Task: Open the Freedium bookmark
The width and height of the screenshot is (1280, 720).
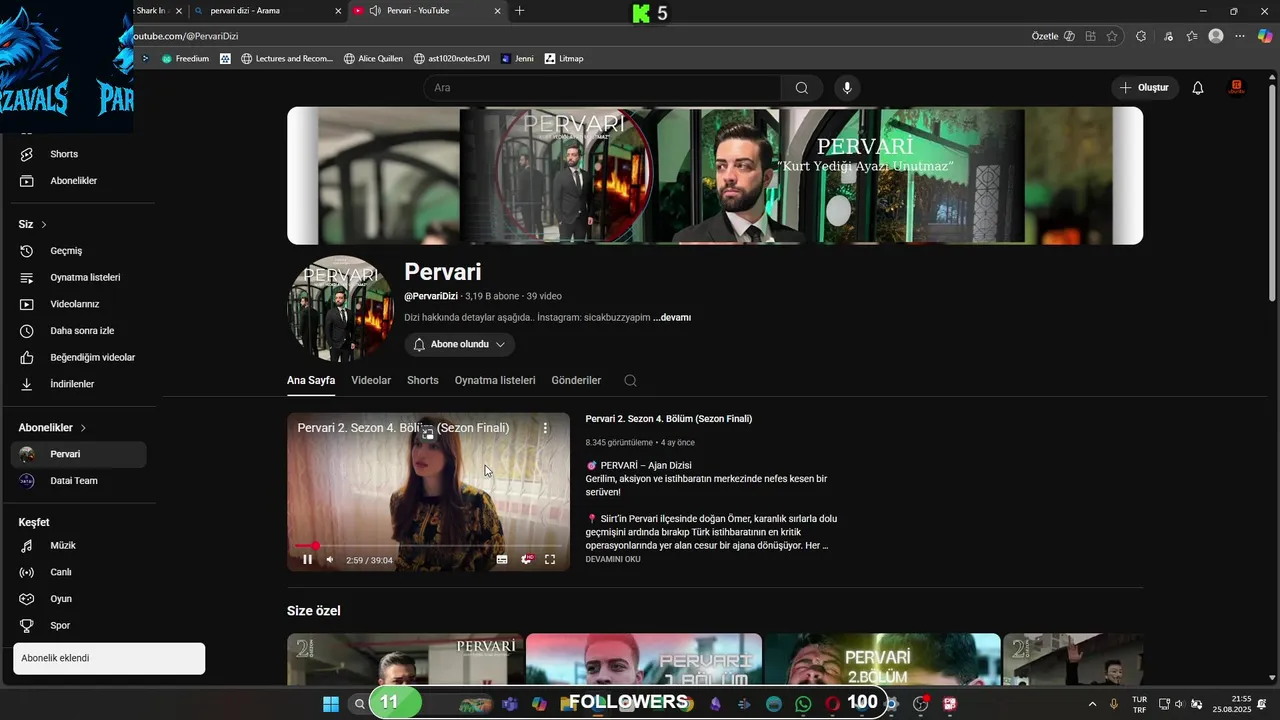Action: tap(186, 58)
